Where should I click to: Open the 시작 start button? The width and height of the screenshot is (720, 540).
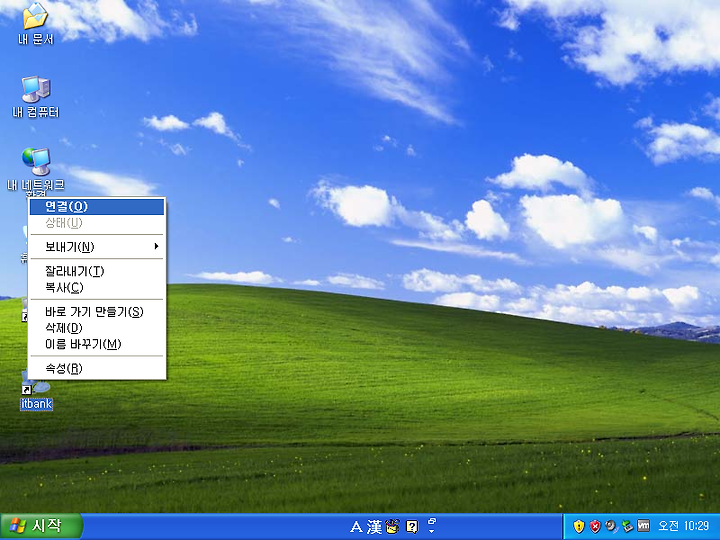tap(41, 526)
